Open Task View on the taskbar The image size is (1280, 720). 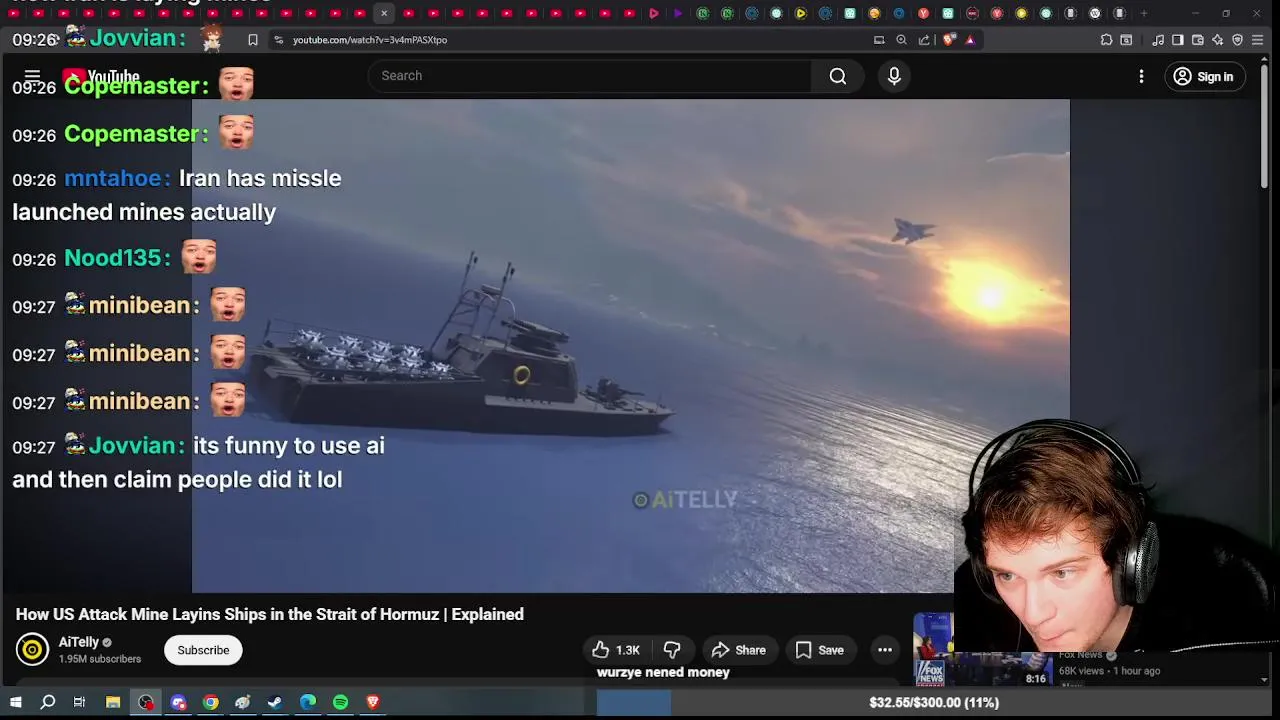79,702
